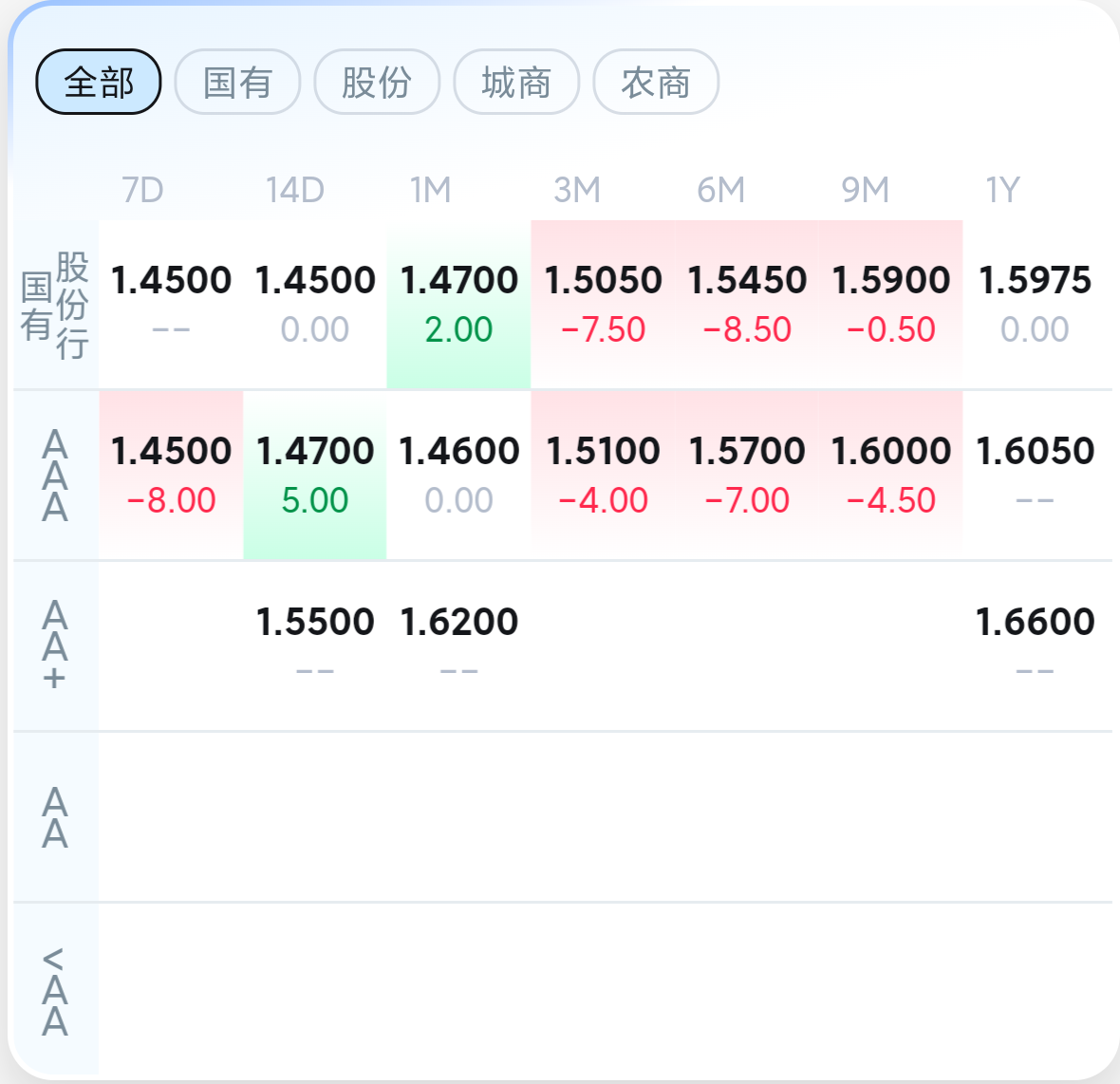Open the 1.5050 cell in 3M column
Screen dimensions: 1120x1084
point(603,305)
